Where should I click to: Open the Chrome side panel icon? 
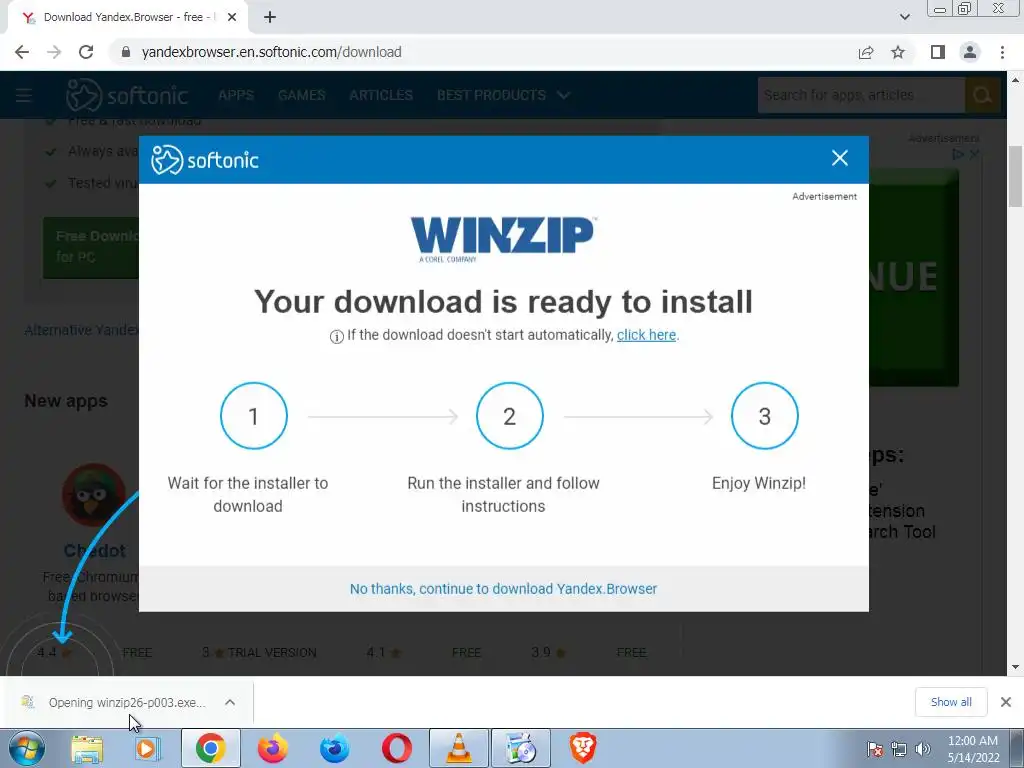[x=938, y=52]
